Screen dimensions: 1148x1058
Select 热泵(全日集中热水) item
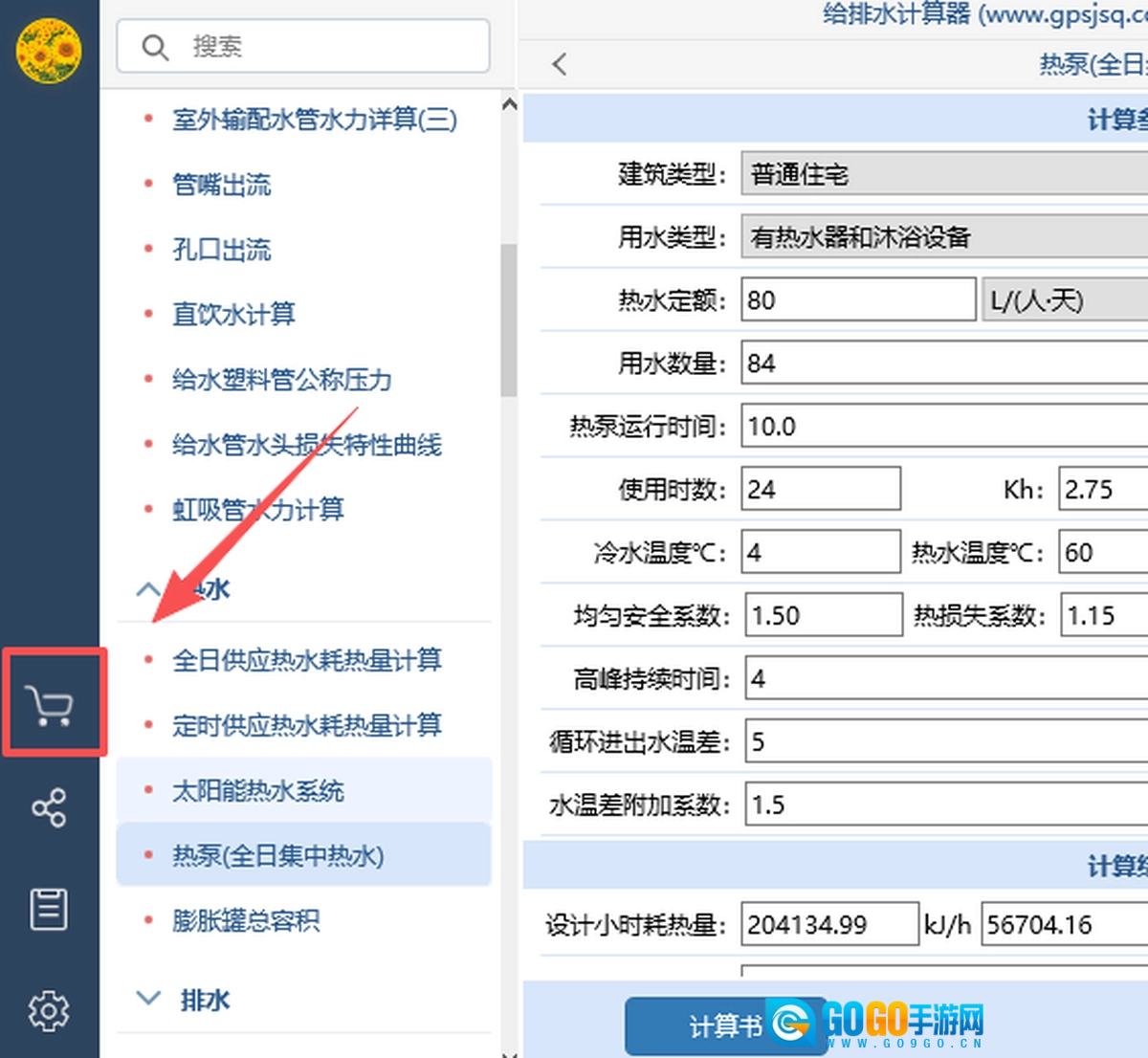click(277, 855)
